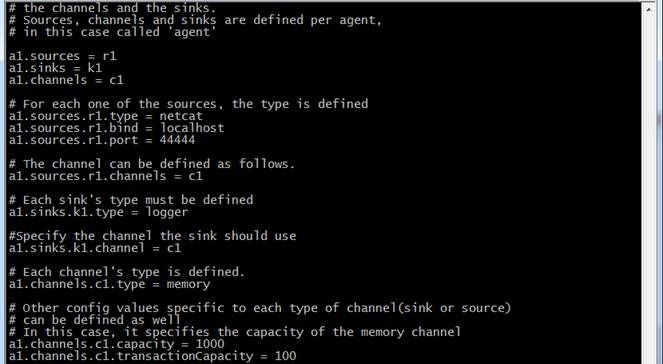
Task: Place cursor on 'a1.channels = c1' line
Action: tap(66, 80)
